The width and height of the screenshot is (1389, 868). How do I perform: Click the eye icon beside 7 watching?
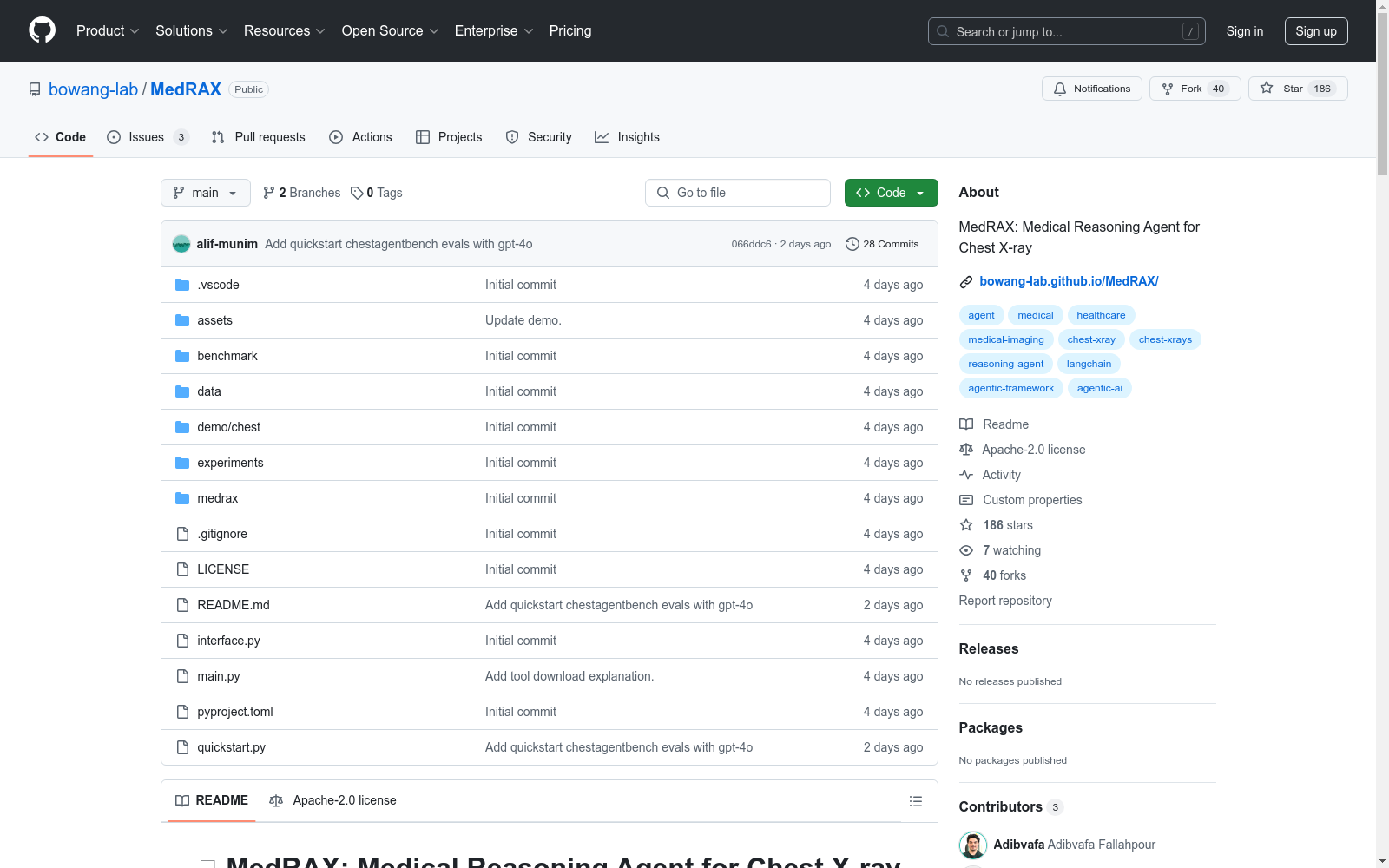966,550
